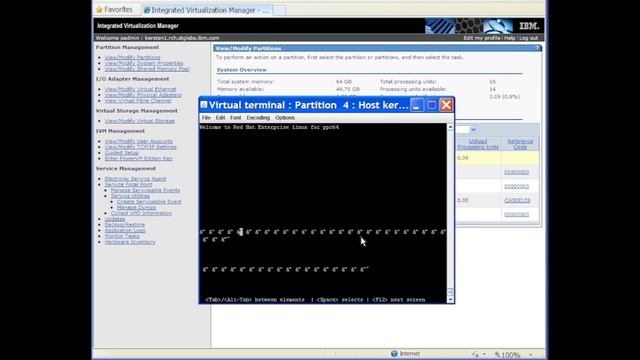The width and height of the screenshot is (640, 360).
Task: Open the Updates link
Action: (115, 219)
